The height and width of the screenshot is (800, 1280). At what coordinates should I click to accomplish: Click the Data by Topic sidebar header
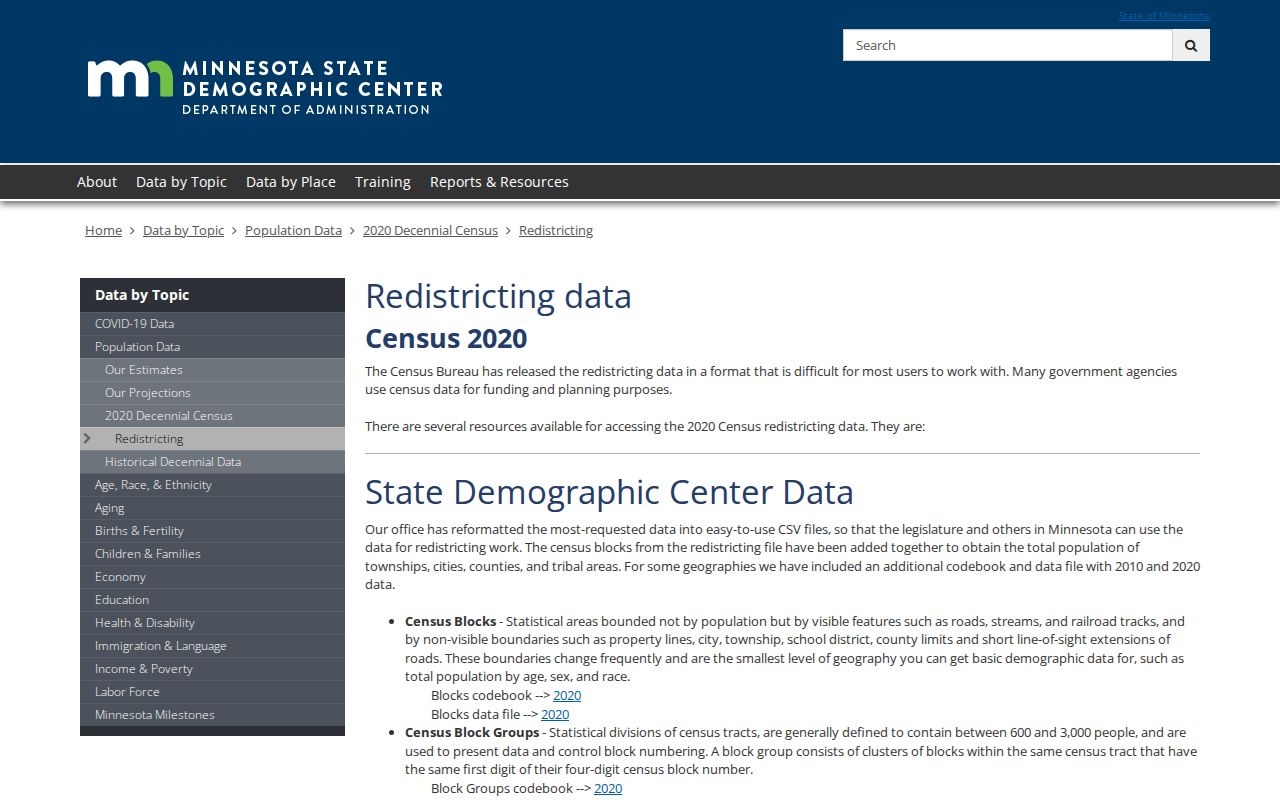pos(212,295)
